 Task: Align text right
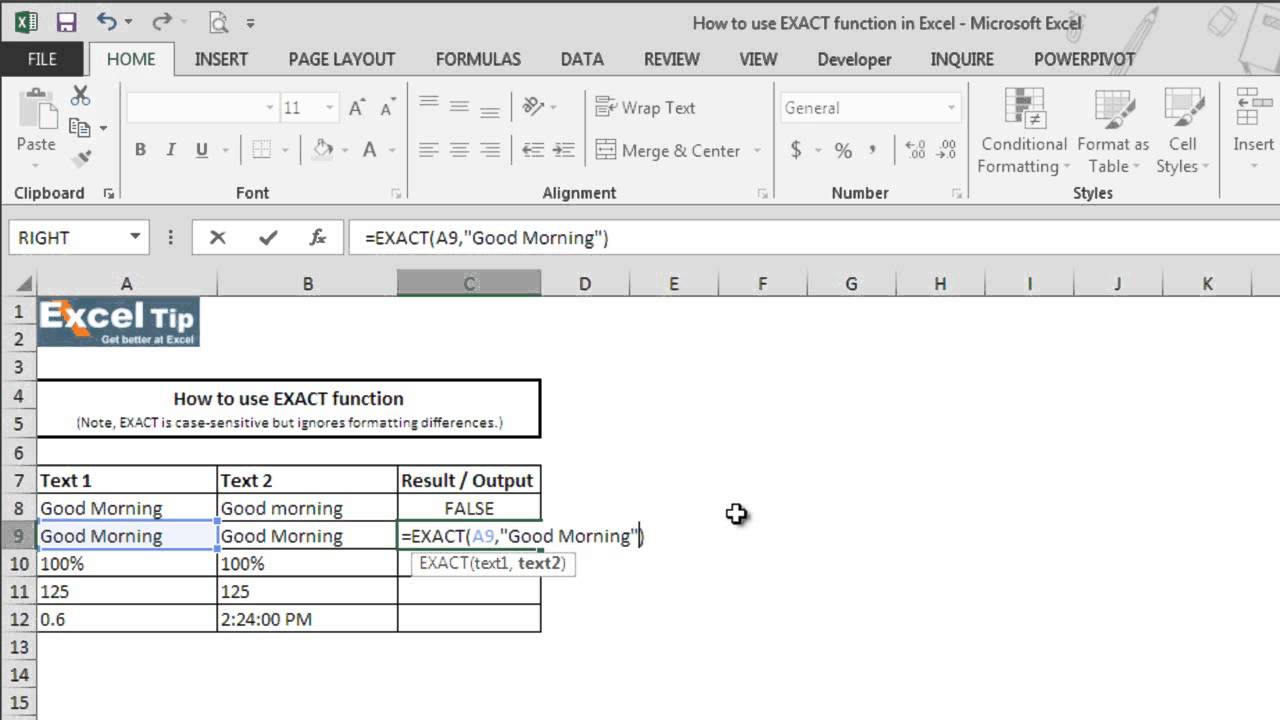click(490, 150)
